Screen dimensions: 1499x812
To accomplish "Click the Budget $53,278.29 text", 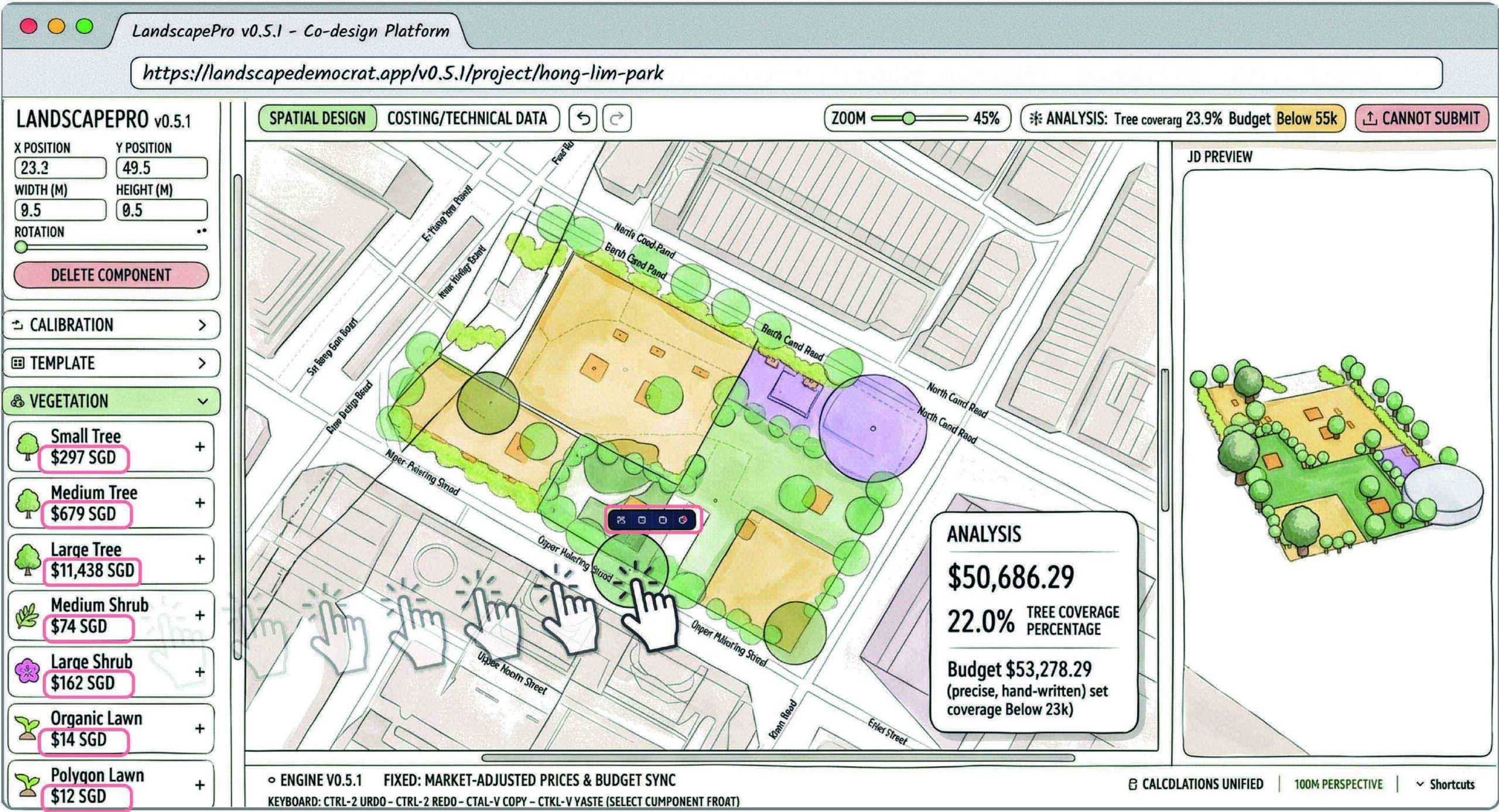I will tap(1019, 669).
